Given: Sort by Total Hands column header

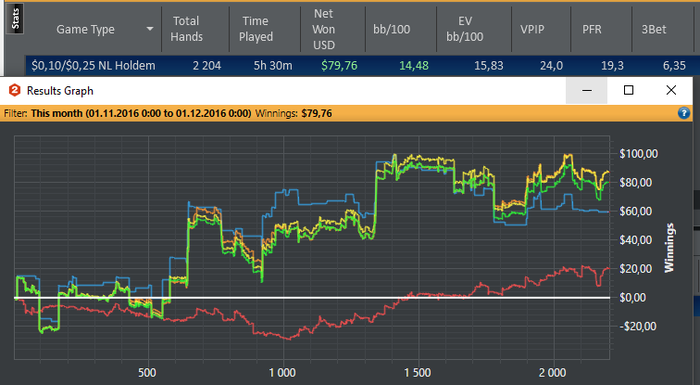Looking at the screenshot, I should coord(186,29).
